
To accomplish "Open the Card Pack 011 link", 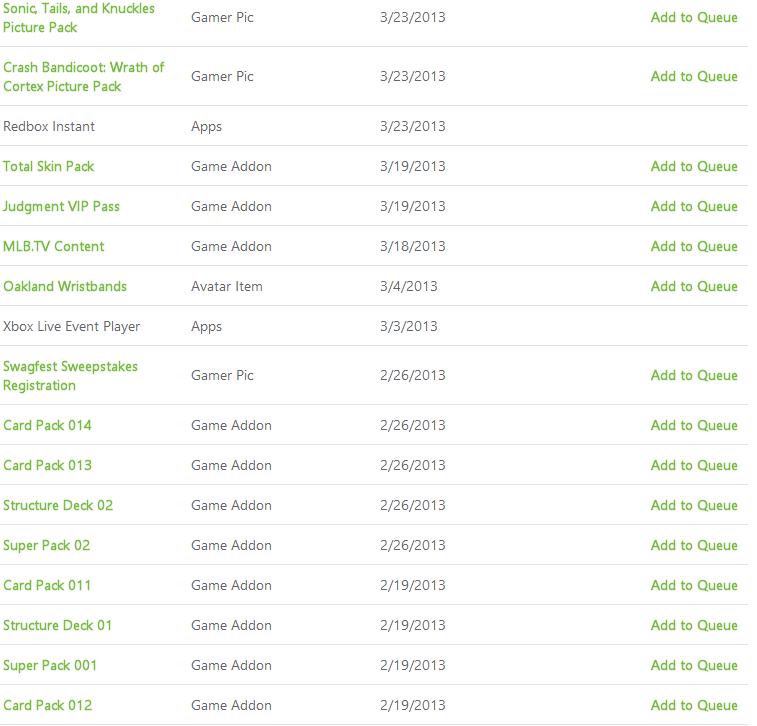I will pyautogui.click(x=47, y=586).
